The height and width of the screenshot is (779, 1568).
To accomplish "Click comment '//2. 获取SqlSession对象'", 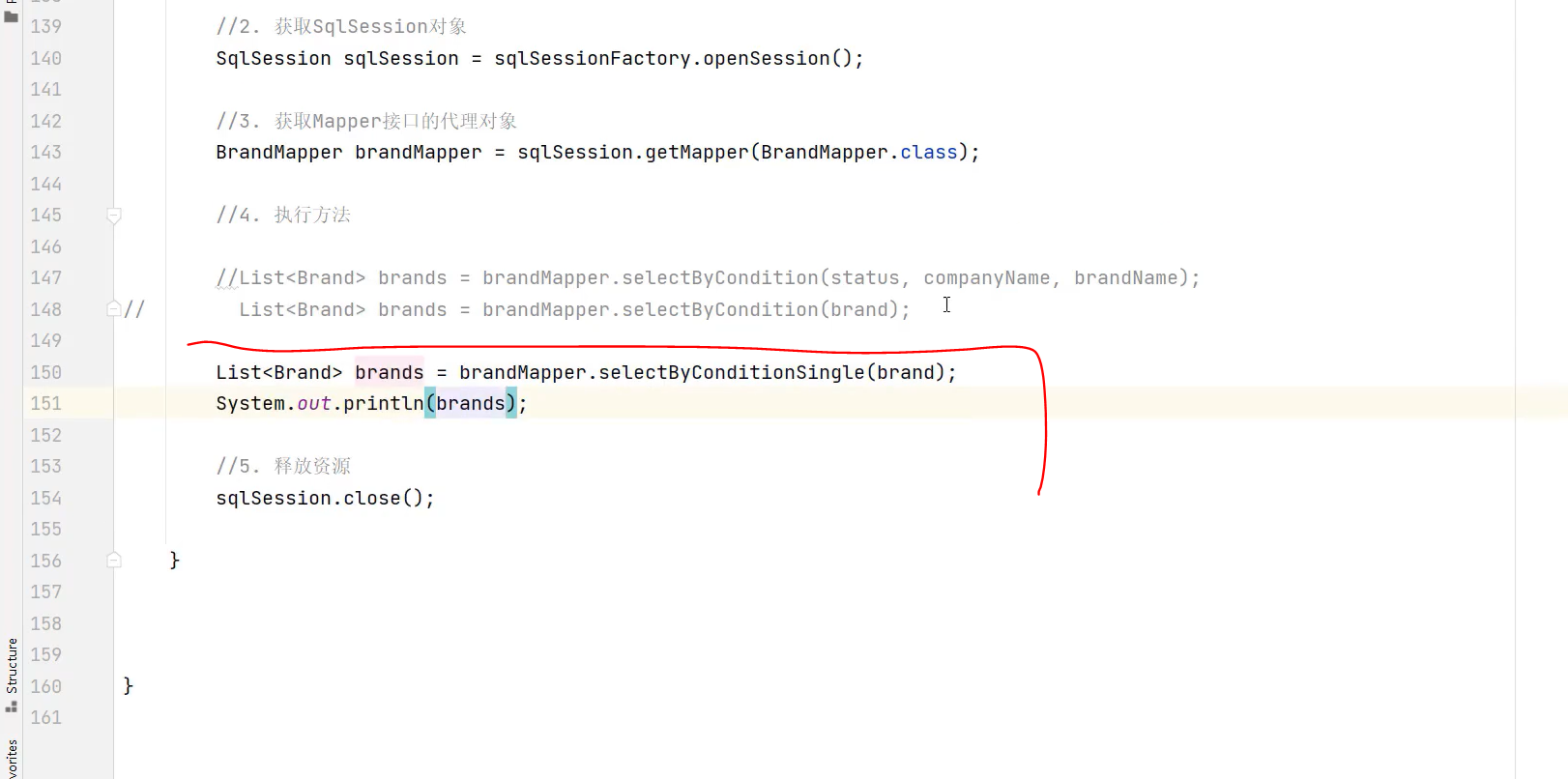I will (341, 26).
